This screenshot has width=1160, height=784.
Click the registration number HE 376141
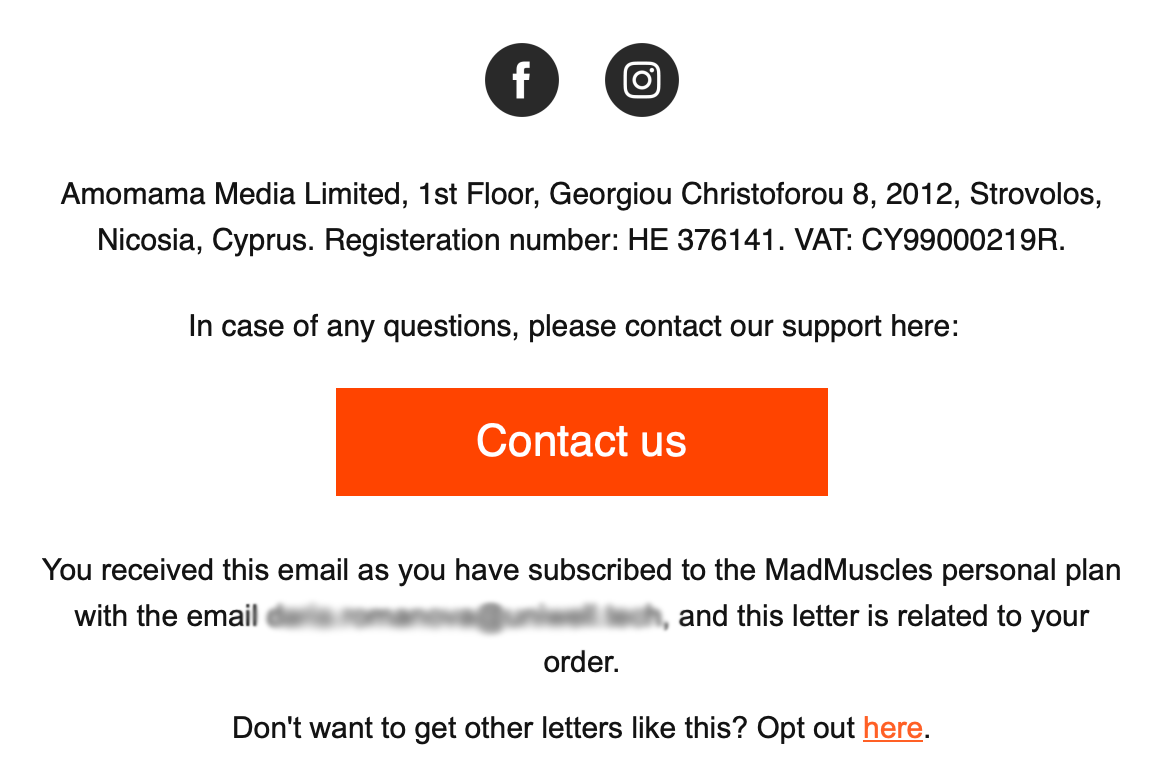tap(701, 240)
